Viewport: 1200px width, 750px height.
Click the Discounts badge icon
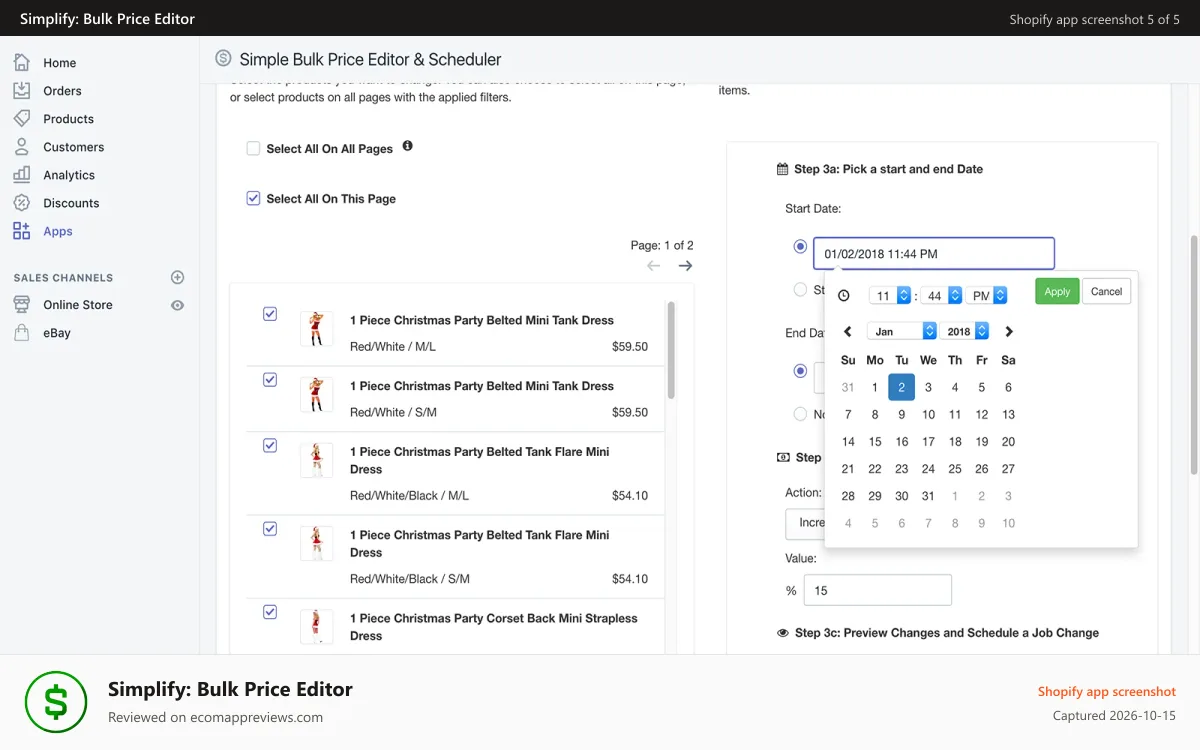(x=22, y=202)
